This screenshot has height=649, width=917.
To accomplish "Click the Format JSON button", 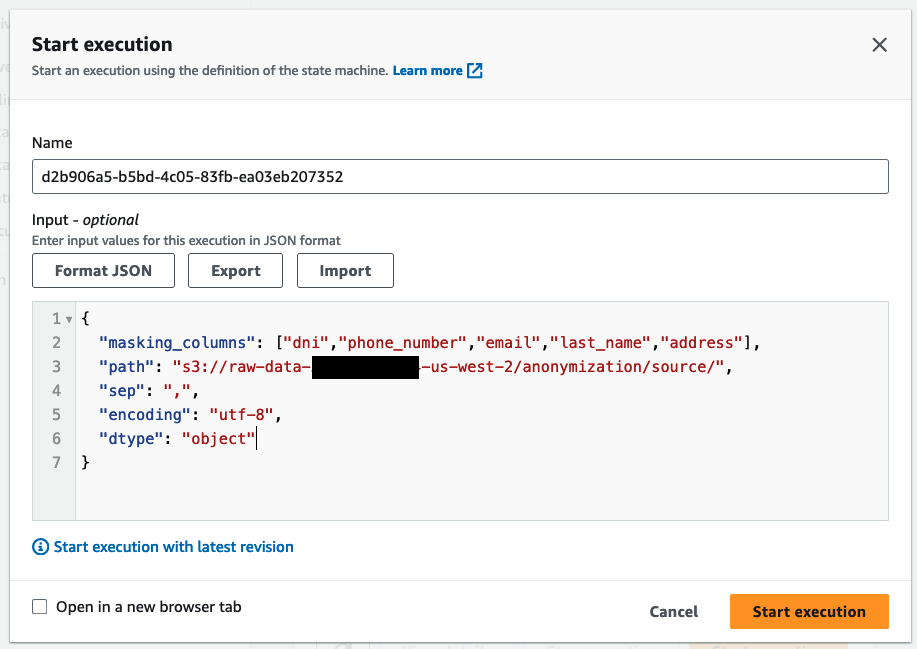I will tap(103, 271).
